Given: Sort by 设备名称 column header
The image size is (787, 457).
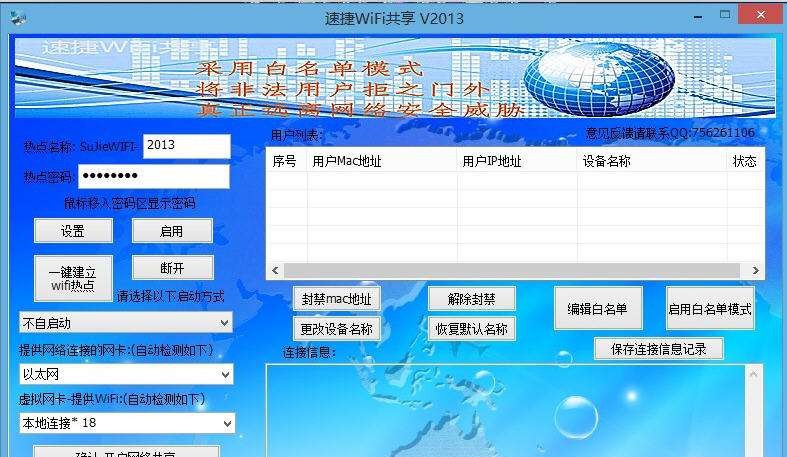Looking at the screenshot, I should pos(652,161).
